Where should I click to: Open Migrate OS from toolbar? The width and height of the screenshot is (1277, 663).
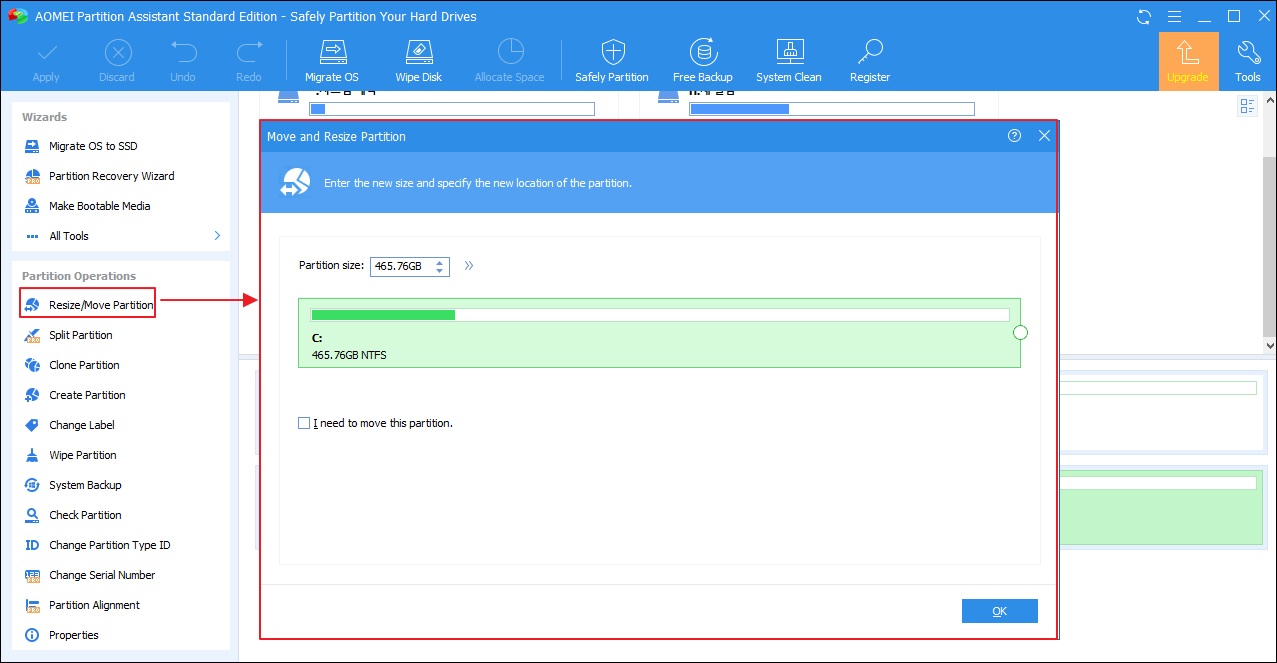click(332, 61)
